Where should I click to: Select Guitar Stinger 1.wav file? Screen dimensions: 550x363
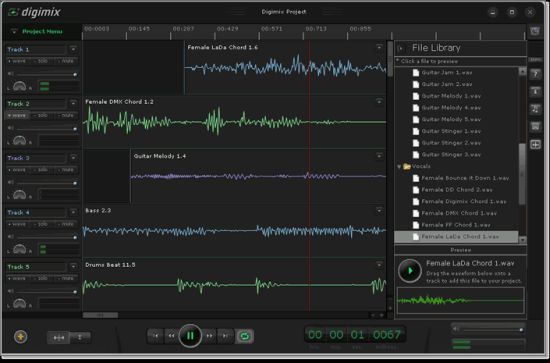coord(450,131)
